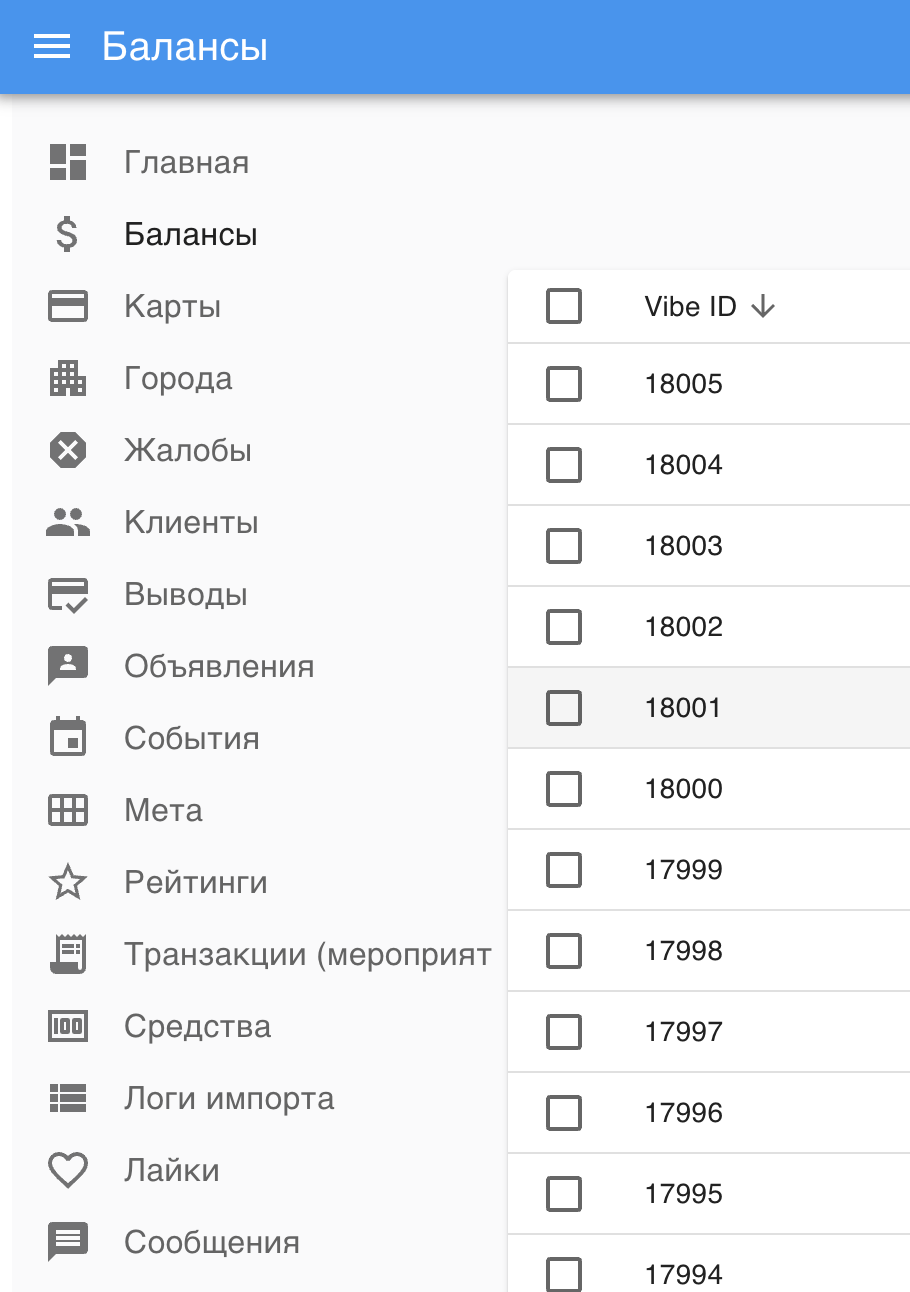910x1292 pixels.
Task: Click the Города building icon
Action: [x=68, y=378]
